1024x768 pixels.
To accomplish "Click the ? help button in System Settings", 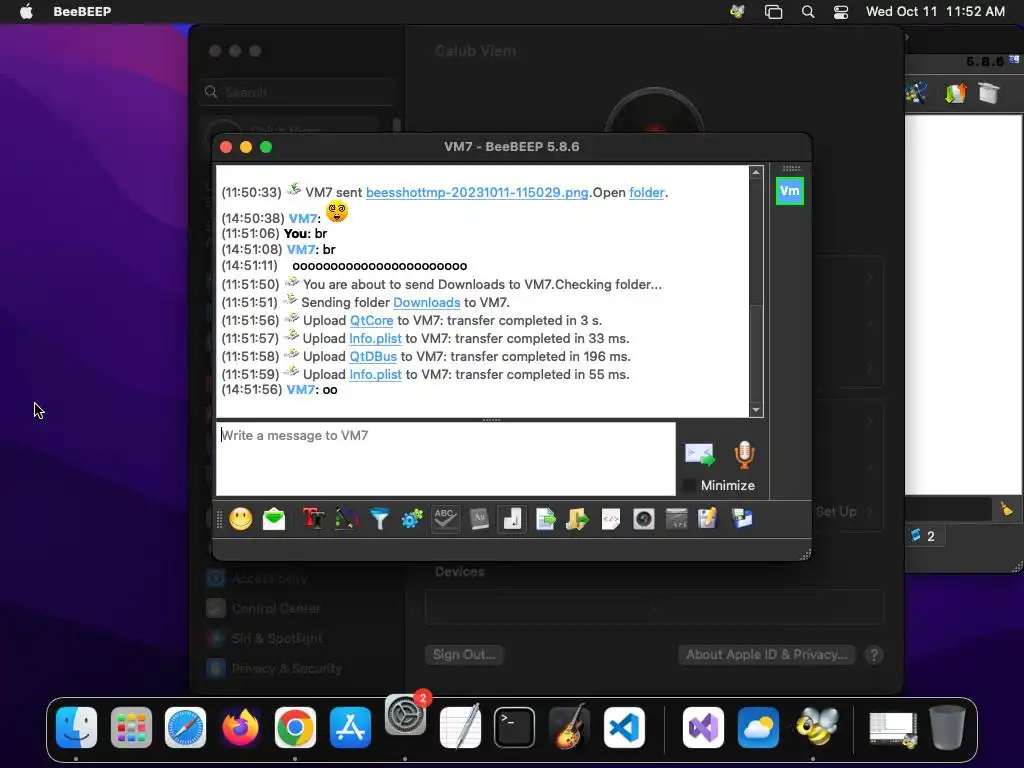I will click(874, 654).
